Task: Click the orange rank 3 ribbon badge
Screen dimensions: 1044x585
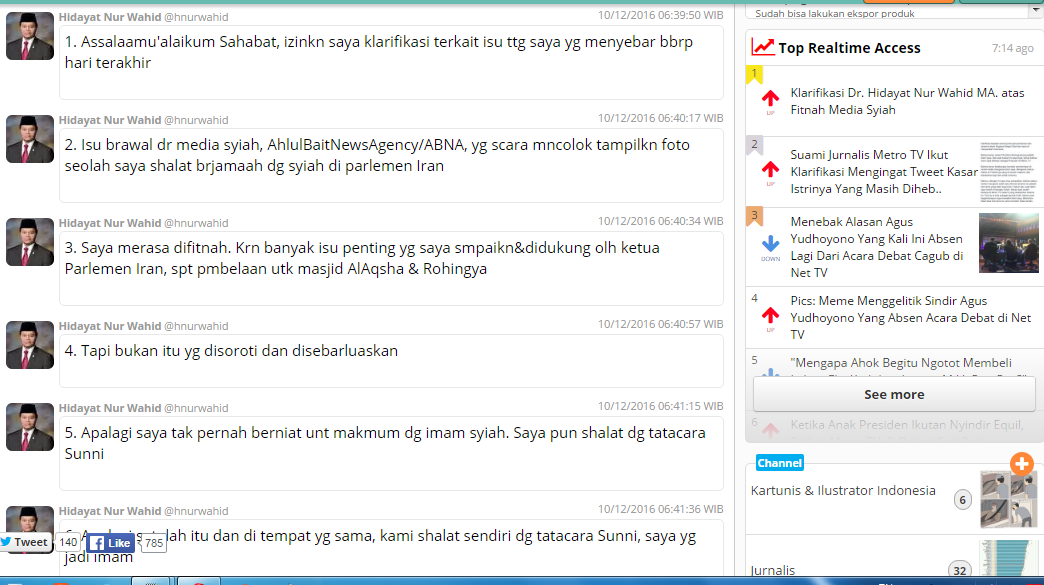Action: click(756, 216)
